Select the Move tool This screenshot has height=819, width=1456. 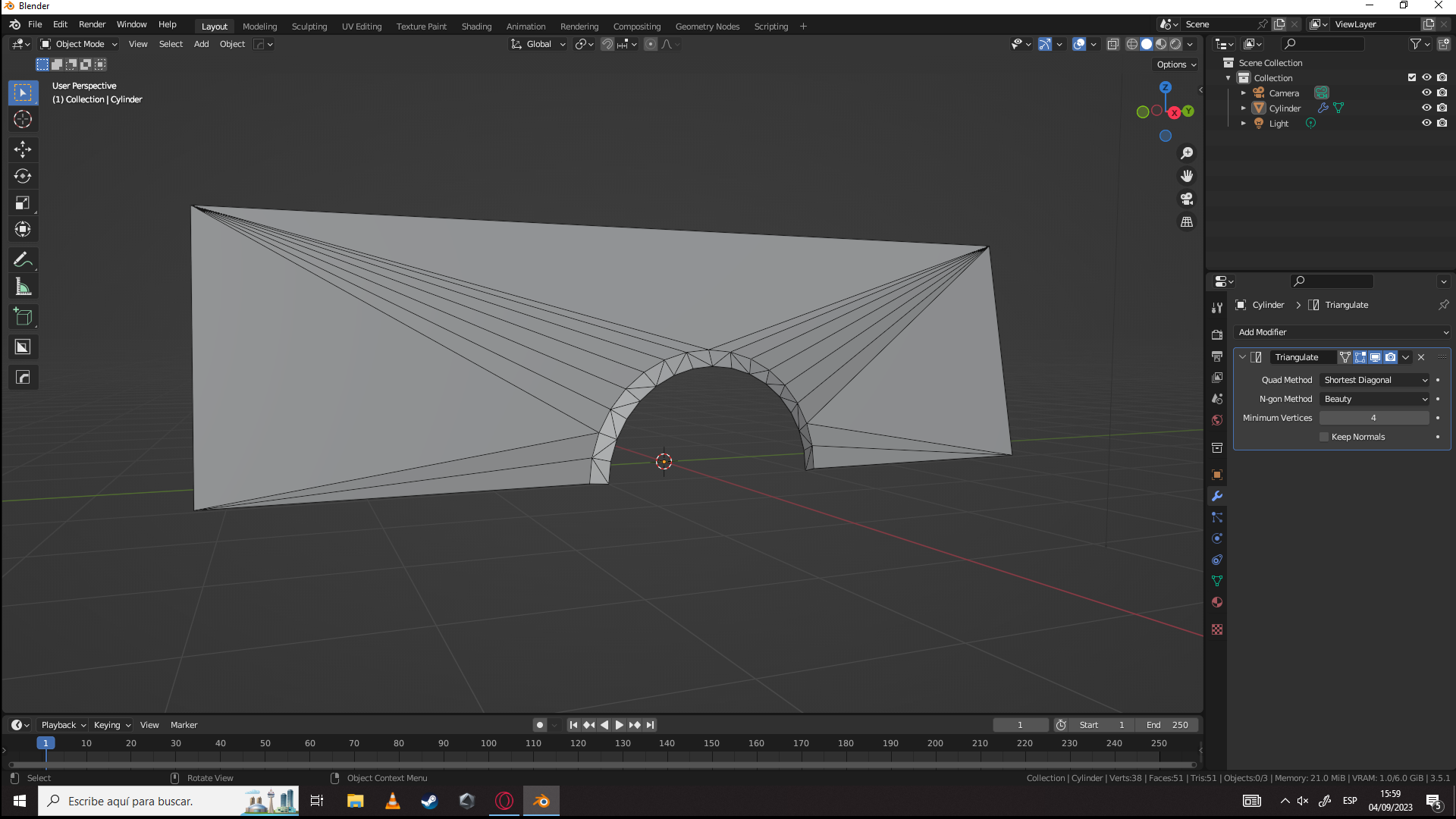click(x=23, y=149)
